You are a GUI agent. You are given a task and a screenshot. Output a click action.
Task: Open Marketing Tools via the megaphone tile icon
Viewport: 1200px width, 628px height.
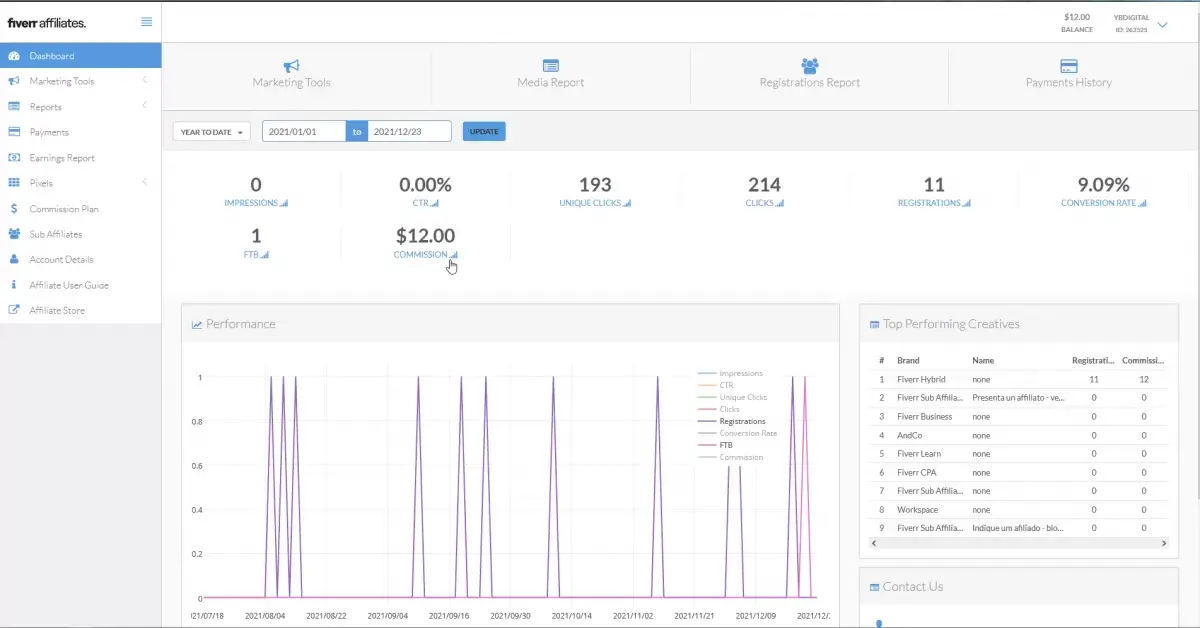291,66
